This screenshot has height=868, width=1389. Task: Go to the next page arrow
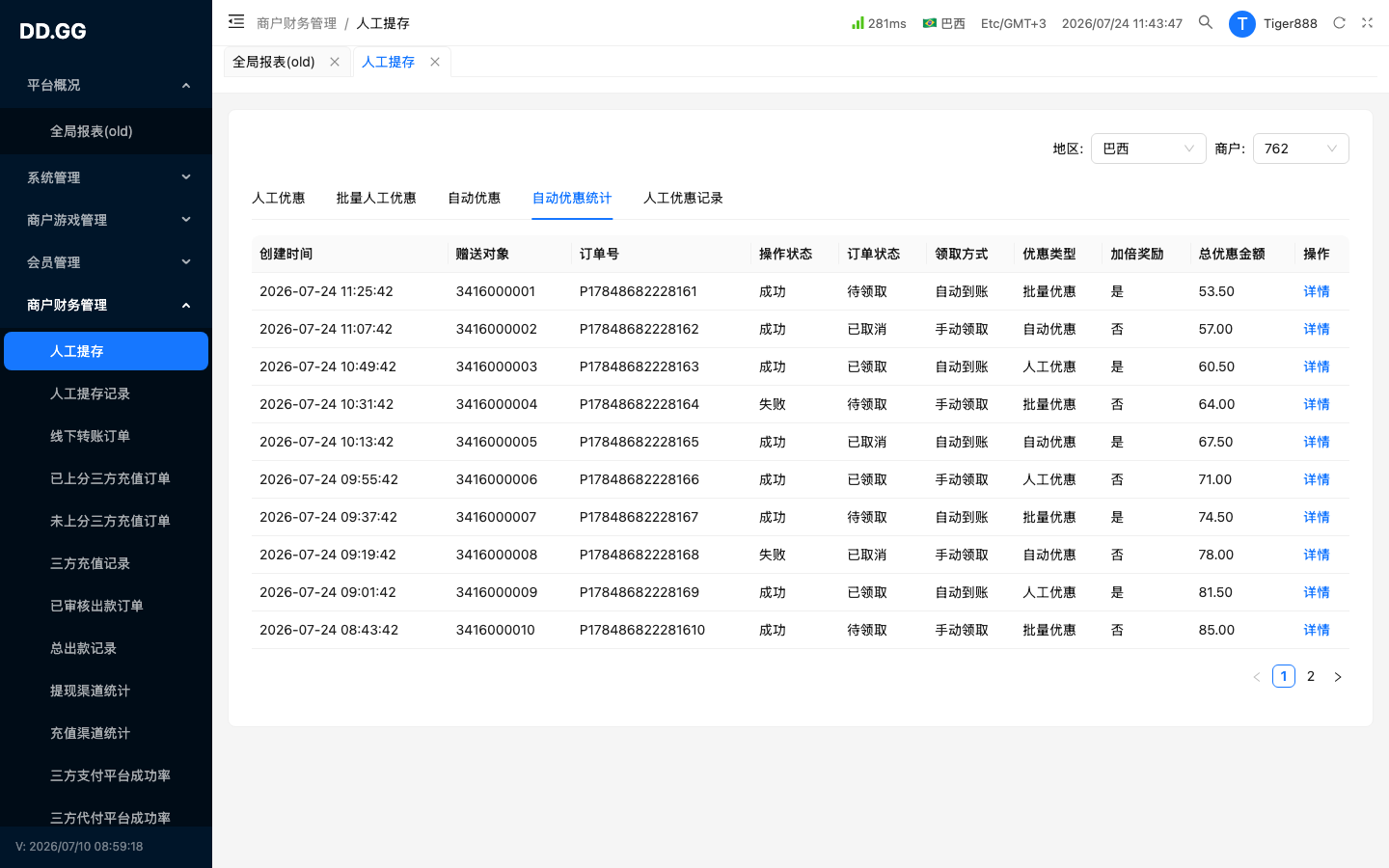[1338, 677]
